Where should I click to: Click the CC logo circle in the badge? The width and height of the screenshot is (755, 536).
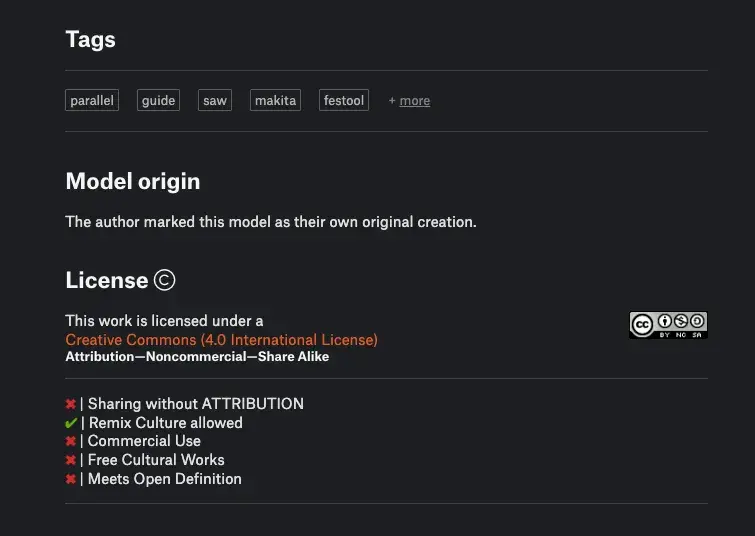(x=642, y=325)
